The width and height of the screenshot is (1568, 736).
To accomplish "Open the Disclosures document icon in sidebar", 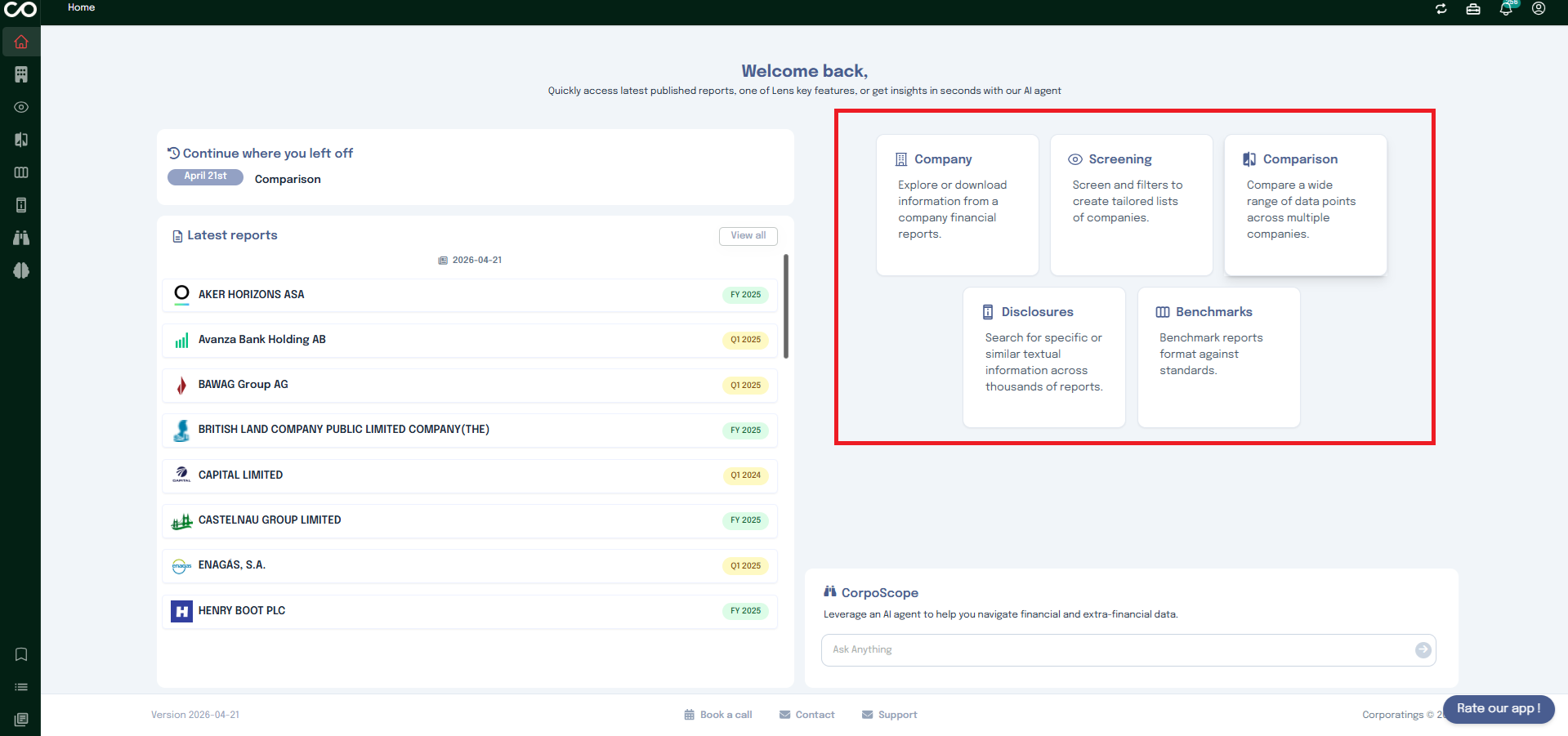I will pyautogui.click(x=21, y=205).
